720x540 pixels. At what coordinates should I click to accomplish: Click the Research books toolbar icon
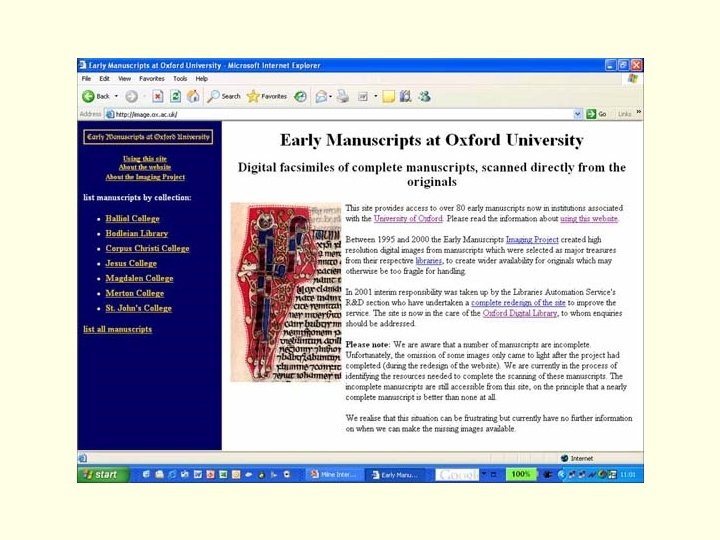[405, 96]
